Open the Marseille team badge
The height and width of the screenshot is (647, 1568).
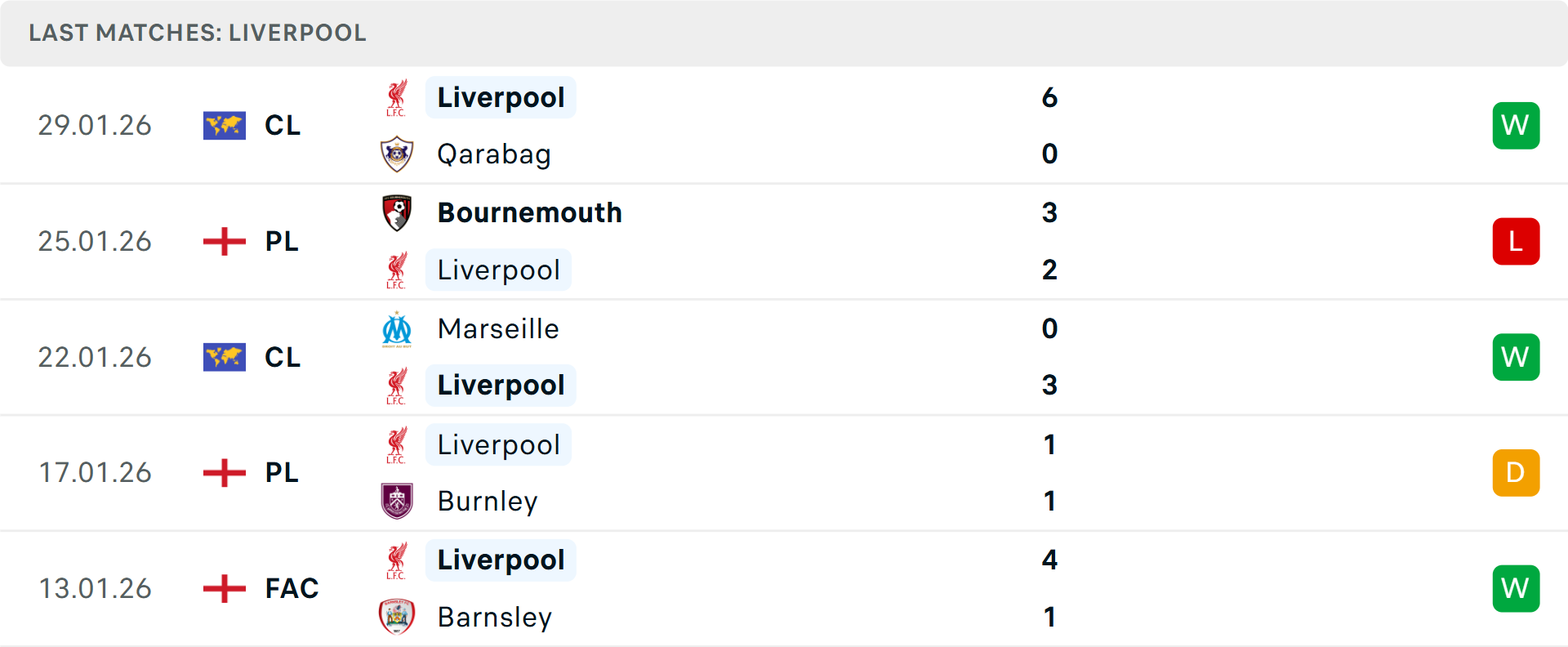point(398,328)
